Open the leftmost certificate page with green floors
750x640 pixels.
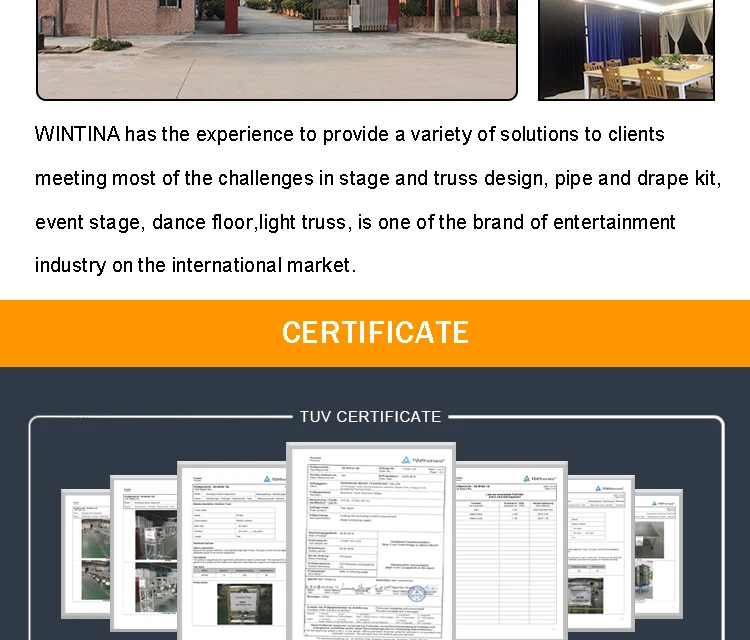(86, 553)
